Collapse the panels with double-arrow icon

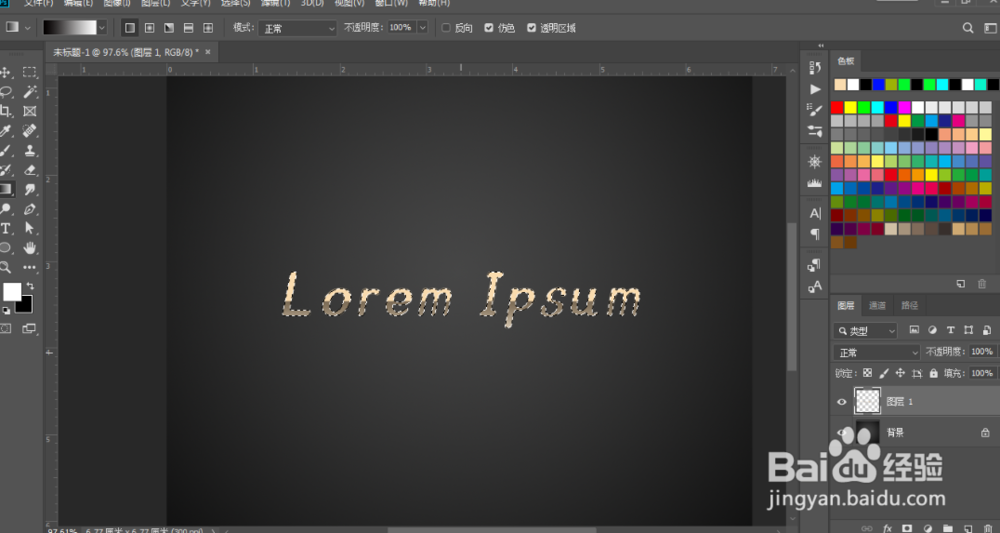(x=821, y=46)
